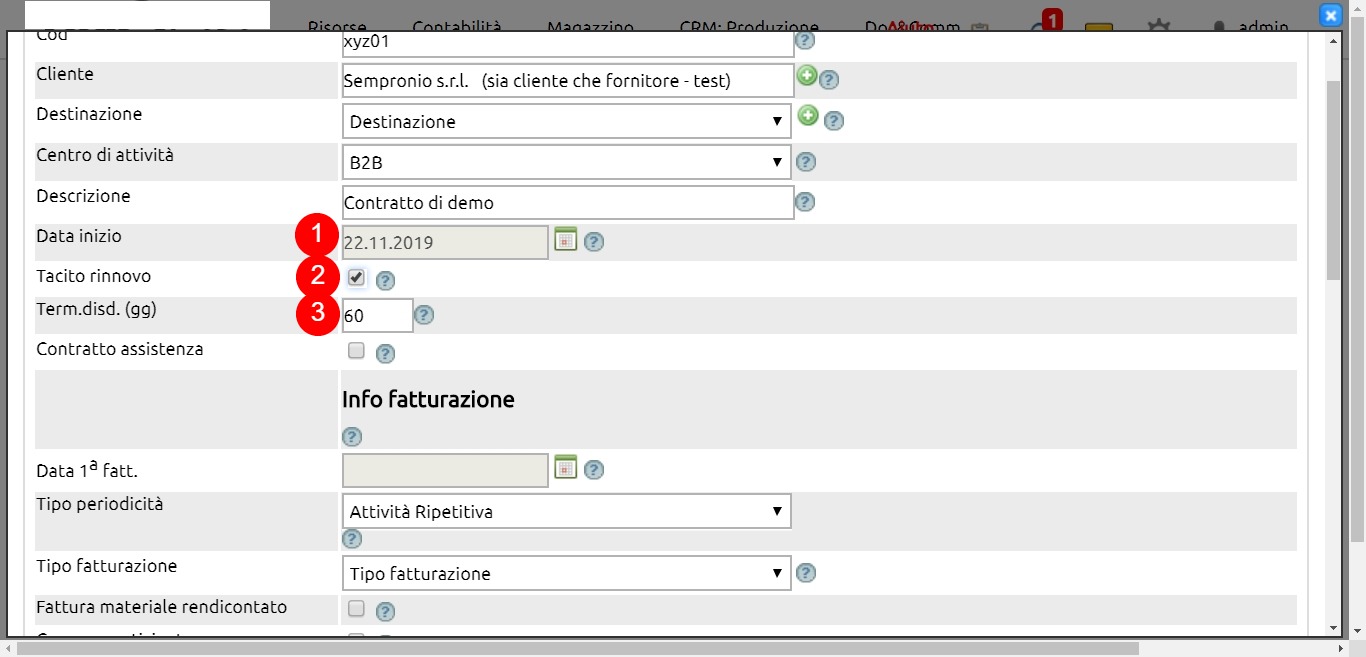1366x657 pixels.
Task: Click the Data inizio date field
Action: point(445,242)
